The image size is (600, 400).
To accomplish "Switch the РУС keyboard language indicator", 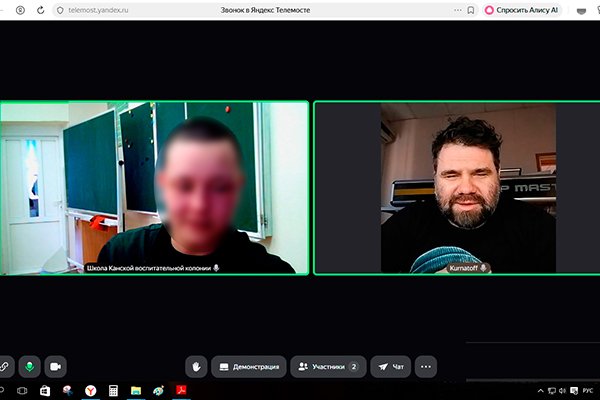I will (588, 391).
